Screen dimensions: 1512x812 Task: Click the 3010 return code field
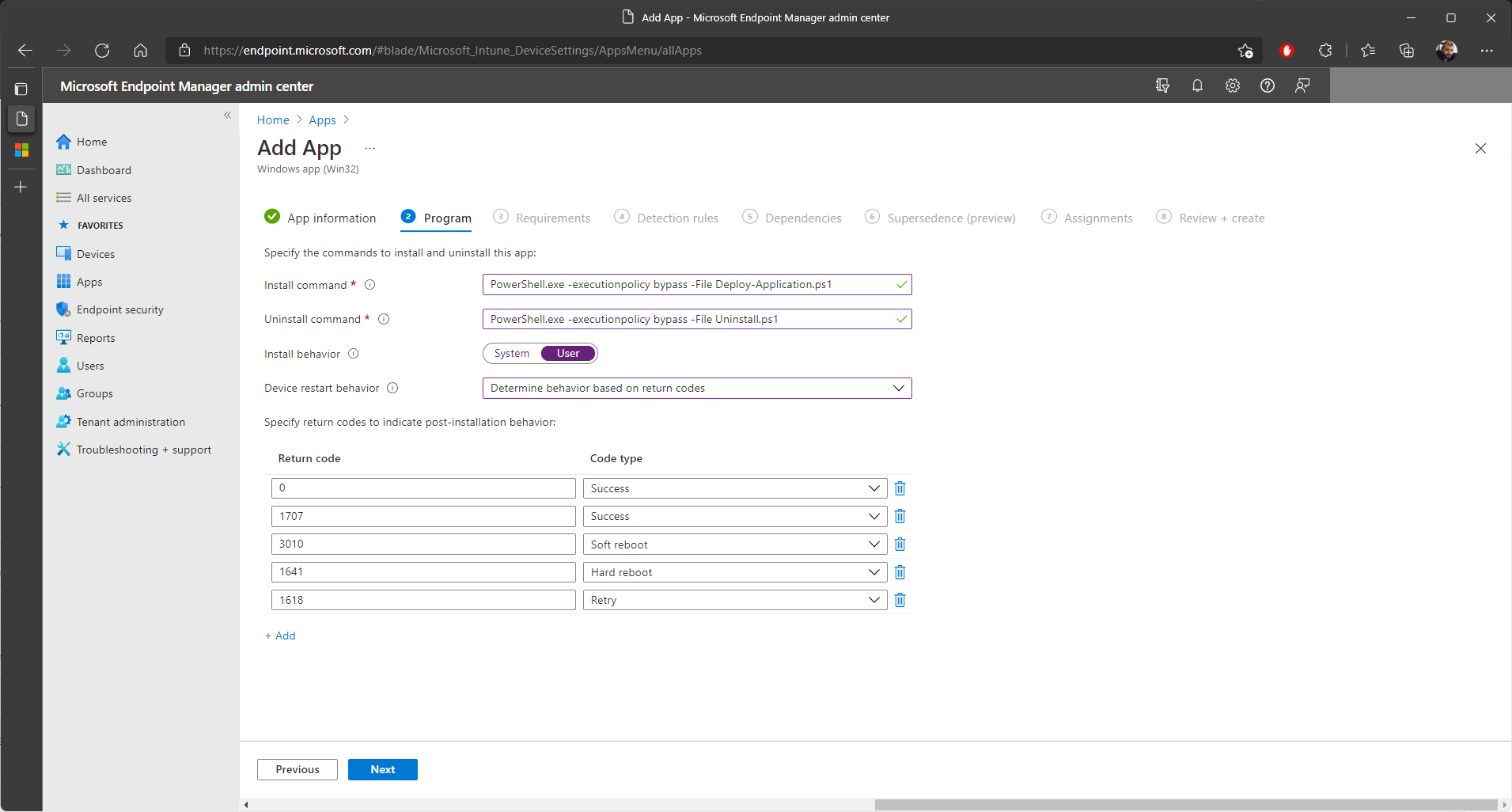[423, 544]
